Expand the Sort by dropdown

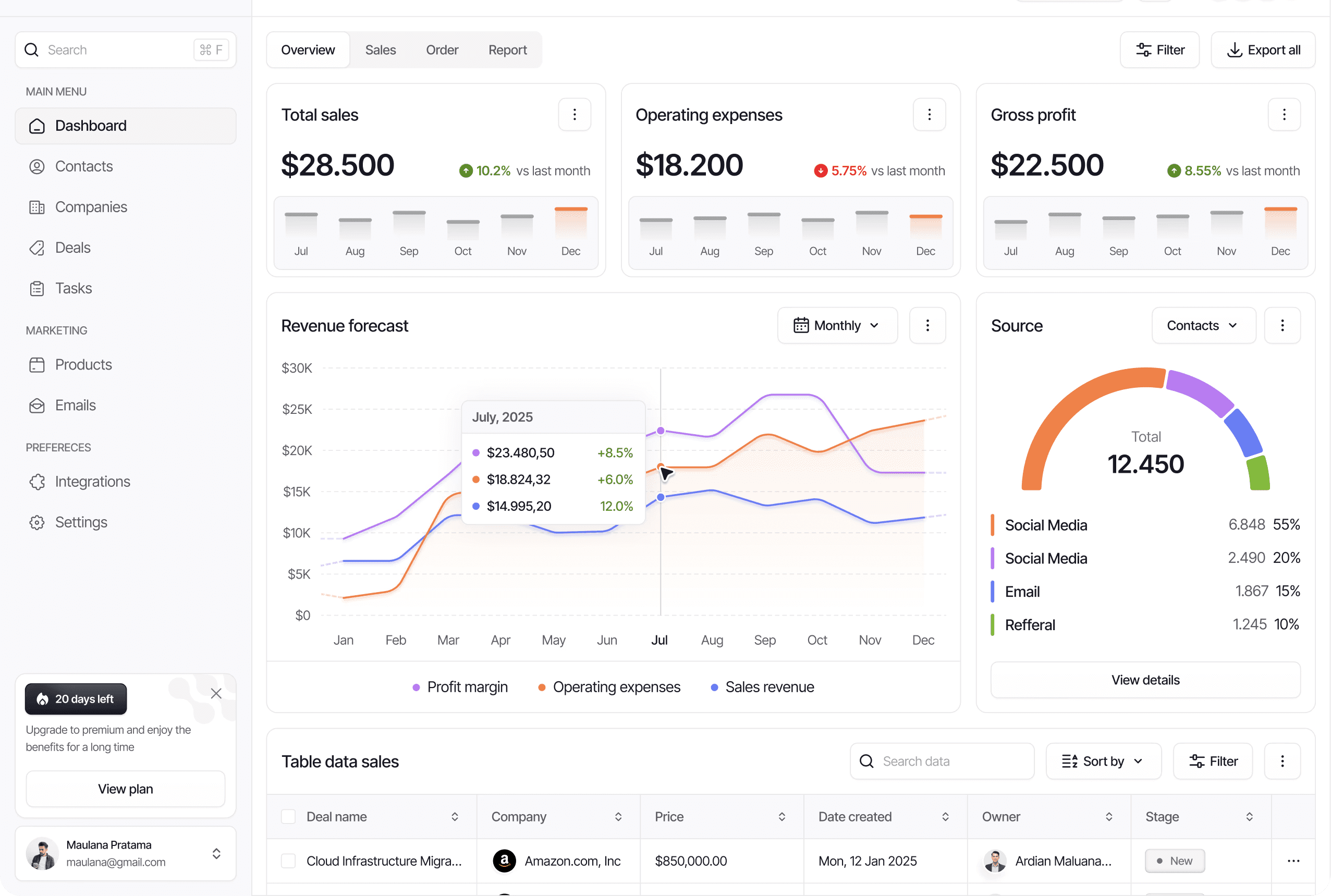[x=1103, y=761]
